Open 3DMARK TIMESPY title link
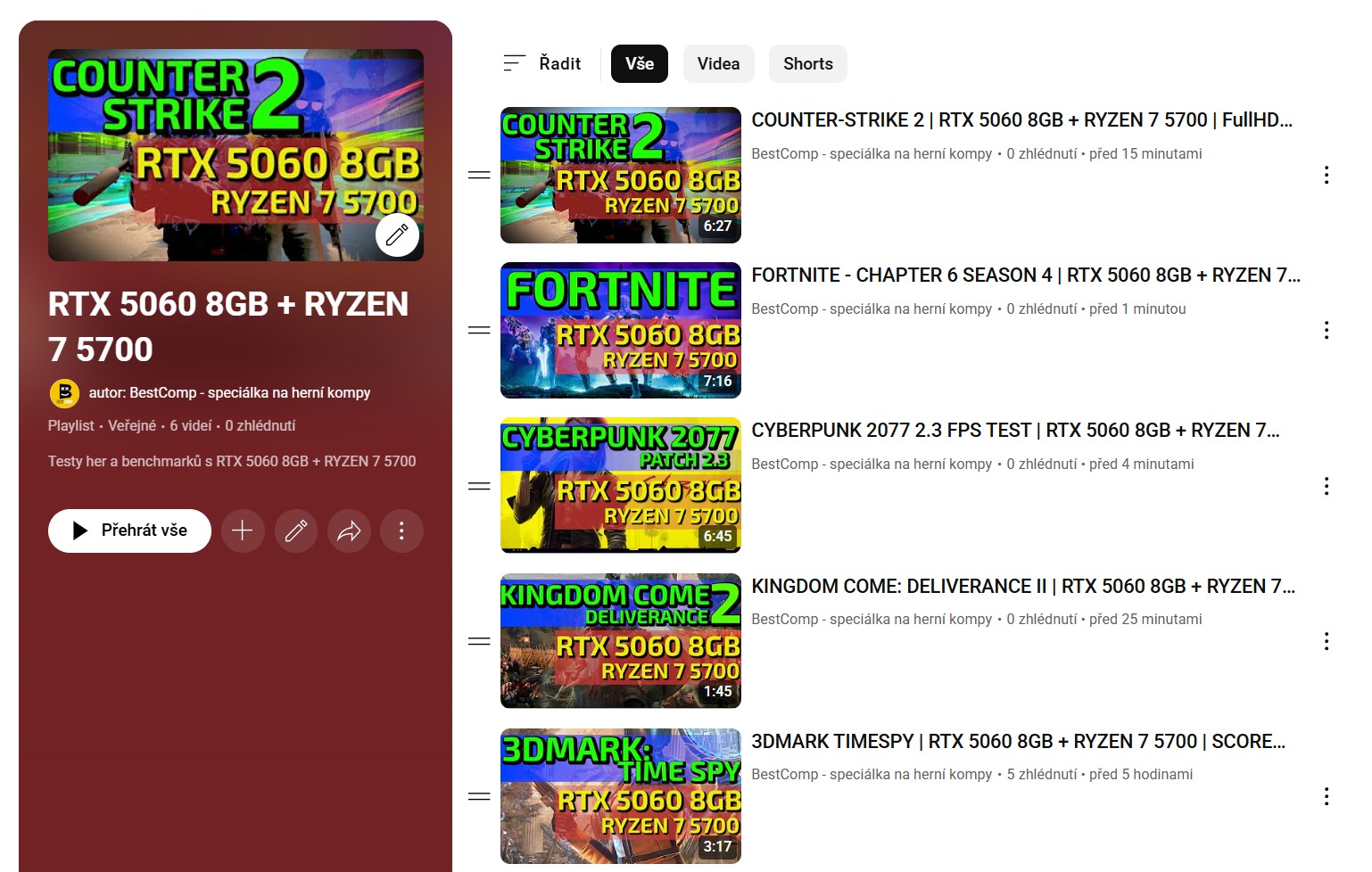This screenshot has height=872, width=1372. point(1018,741)
